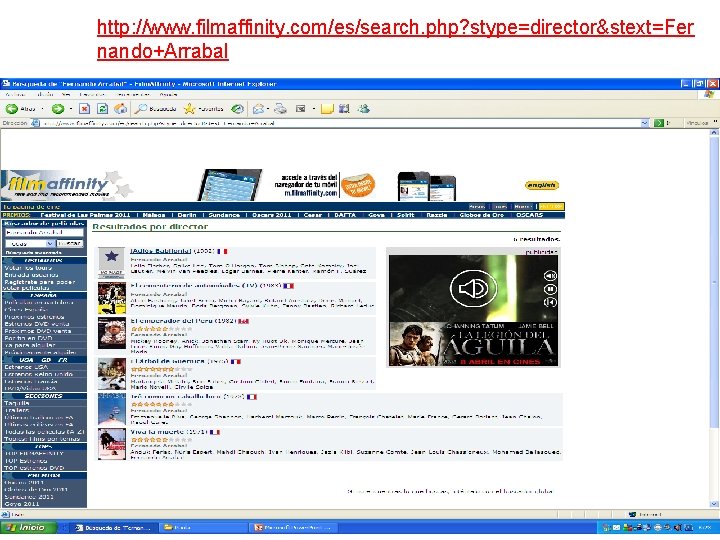Click the volume icon in system tray
The height and width of the screenshot is (540, 720).
click(x=676, y=528)
